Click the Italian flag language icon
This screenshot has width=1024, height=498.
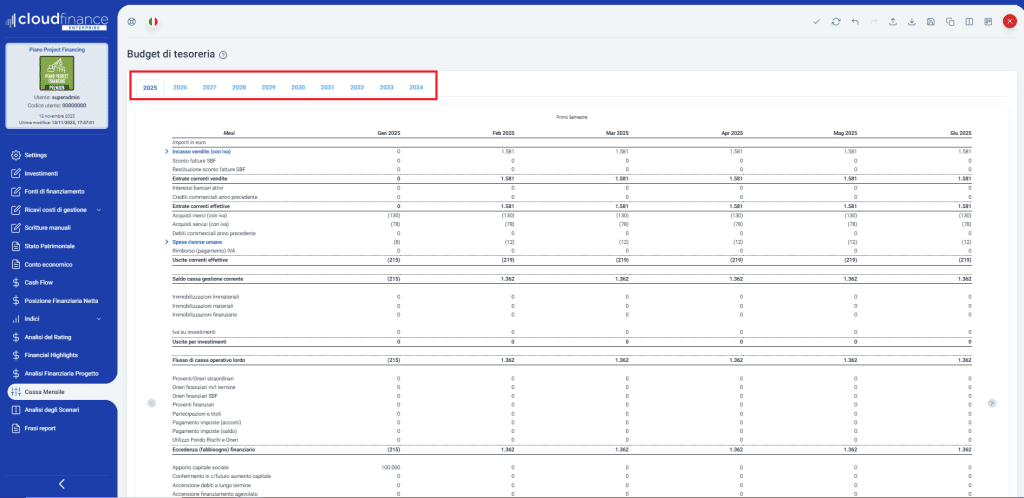tap(152, 21)
